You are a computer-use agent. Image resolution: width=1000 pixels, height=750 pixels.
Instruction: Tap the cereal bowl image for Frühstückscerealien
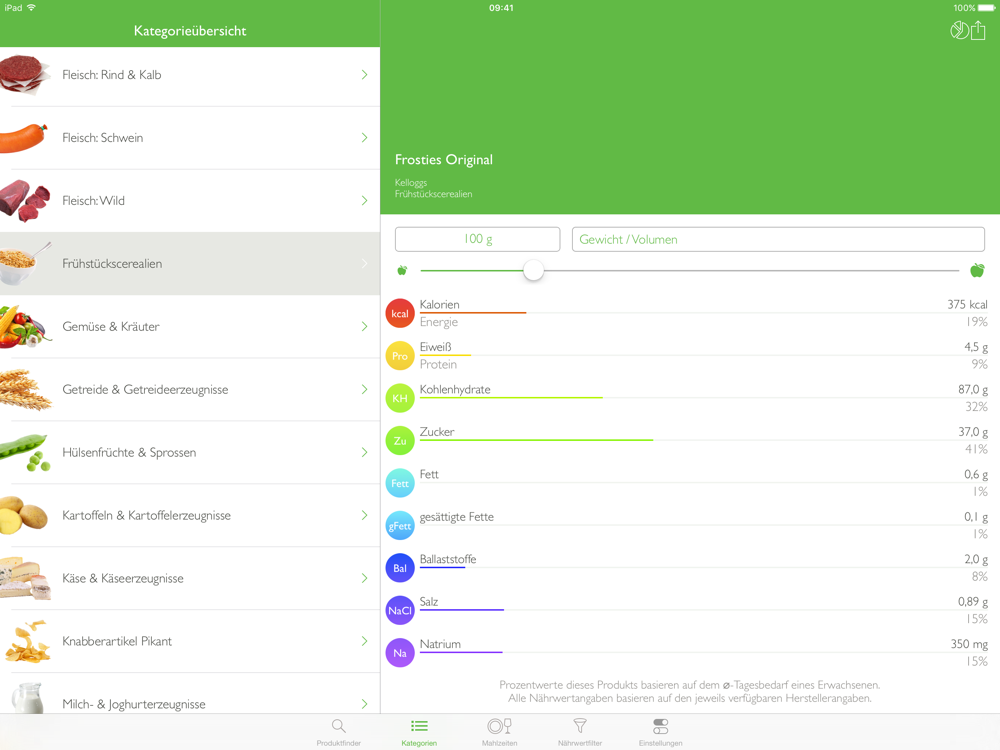coord(26,263)
